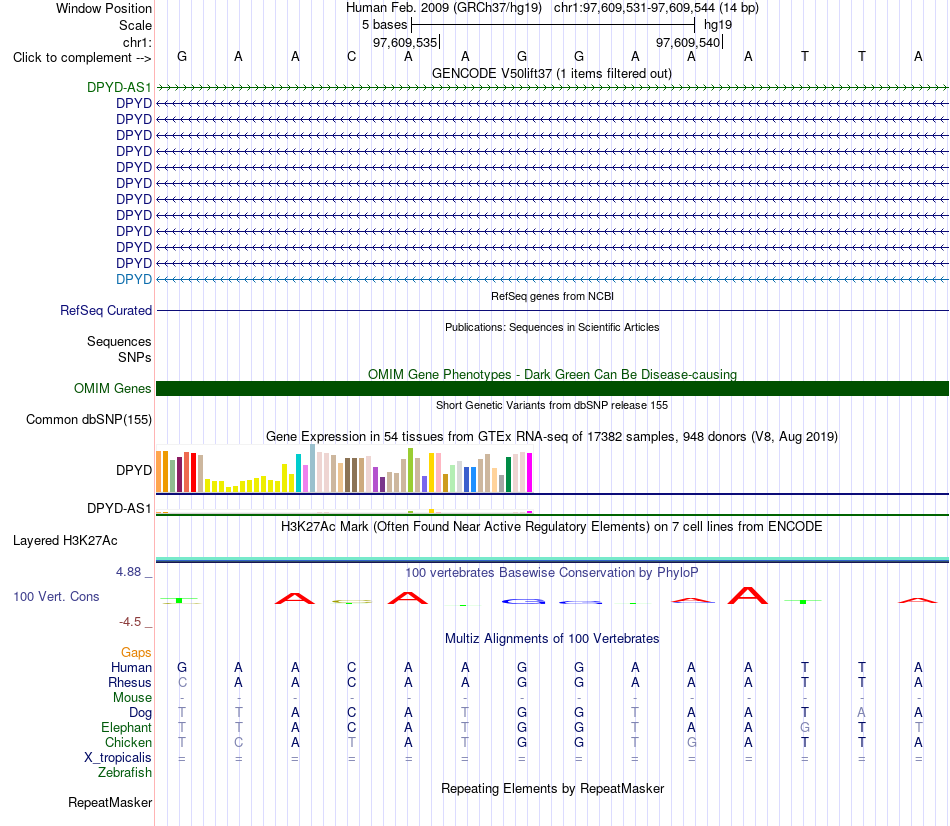This screenshot has height=826, width=950.
Task: Click the dark green OMIM gene bar
Action: click(x=552, y=388)
